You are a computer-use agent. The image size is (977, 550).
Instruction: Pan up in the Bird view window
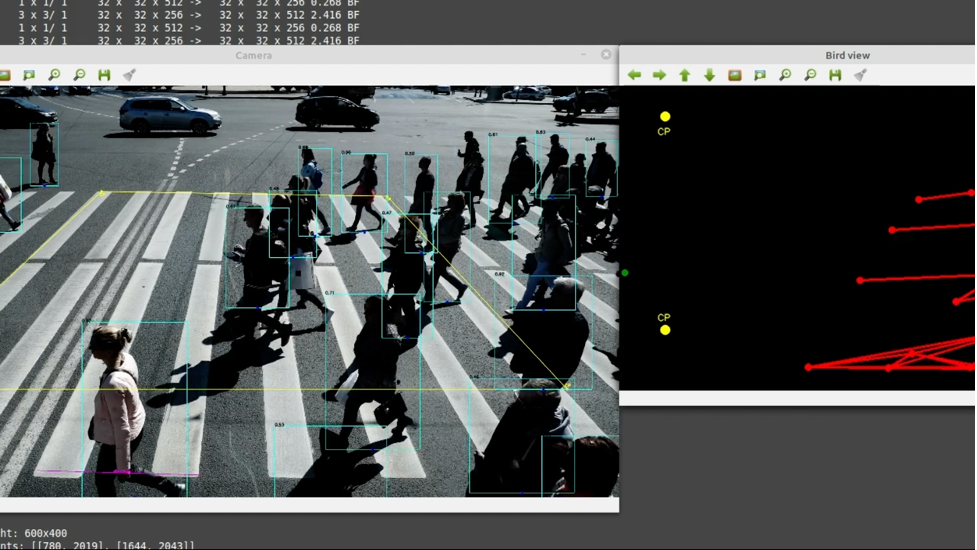coord(685,75)
